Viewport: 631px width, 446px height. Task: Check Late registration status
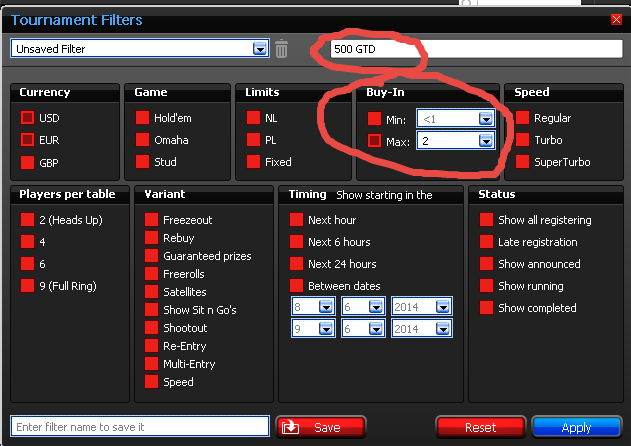point(486,242)
